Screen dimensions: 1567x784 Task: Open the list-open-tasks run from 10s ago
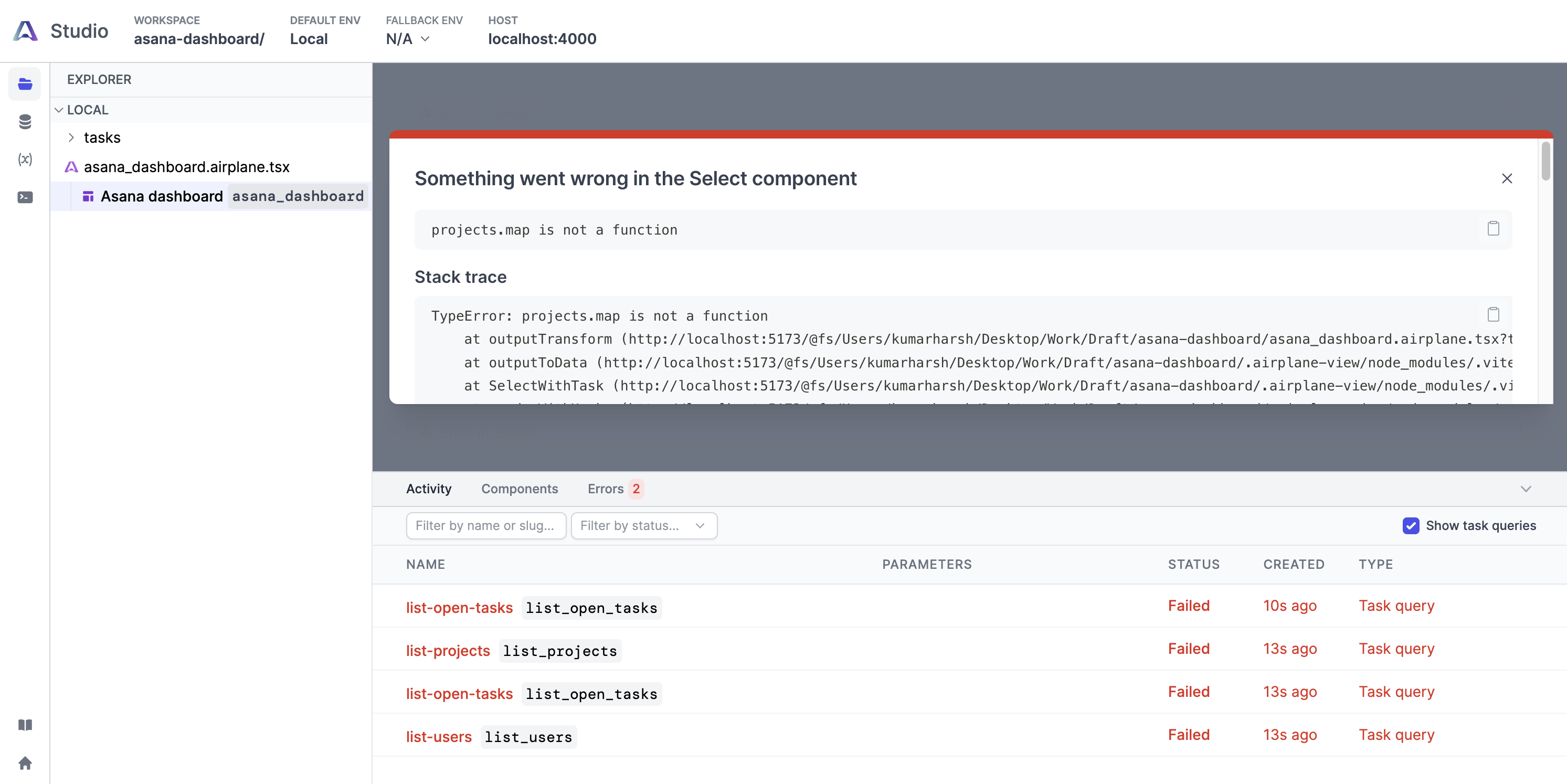click(x=459, y=608)
